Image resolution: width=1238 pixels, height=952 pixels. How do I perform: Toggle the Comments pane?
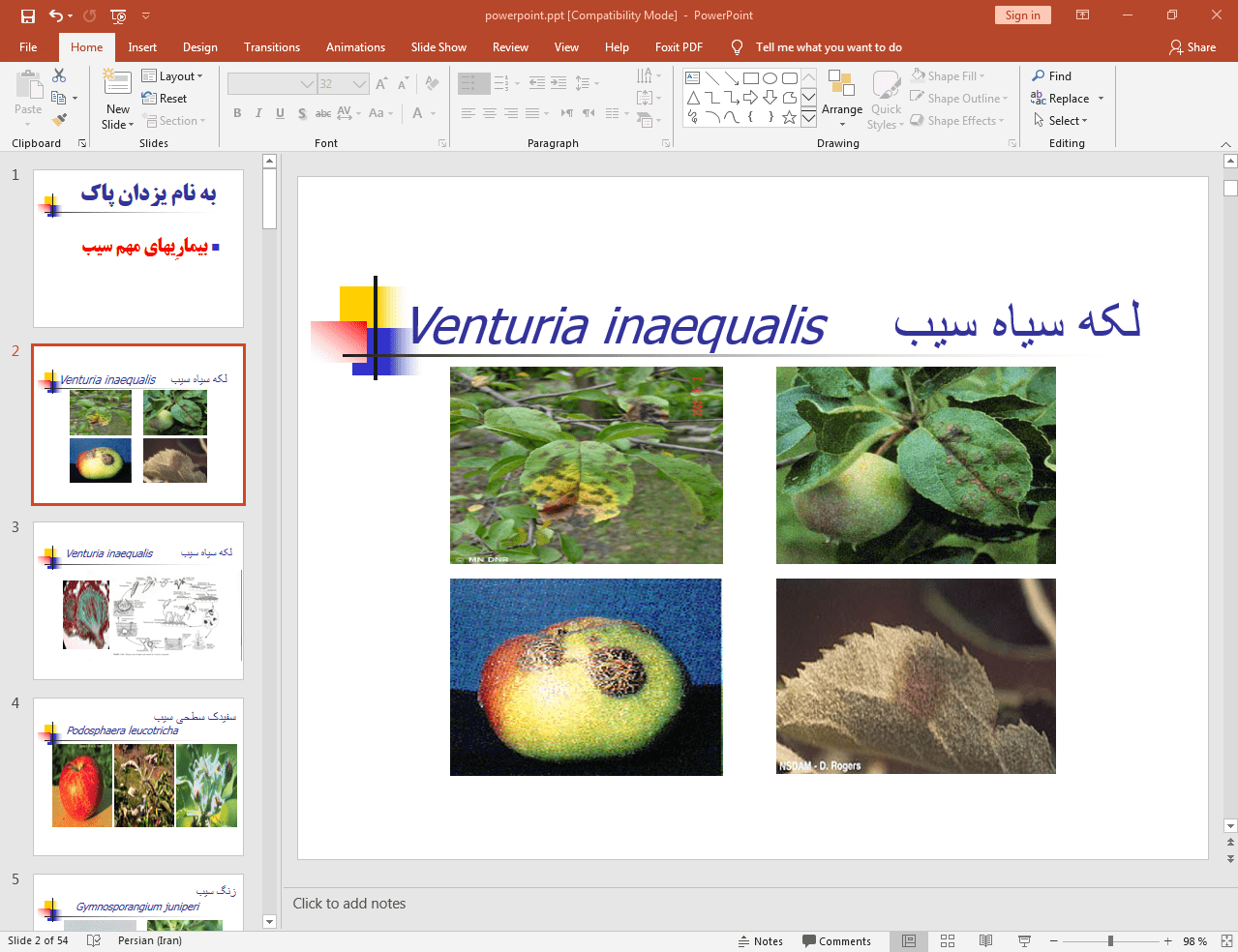click(x=836, y=941)
